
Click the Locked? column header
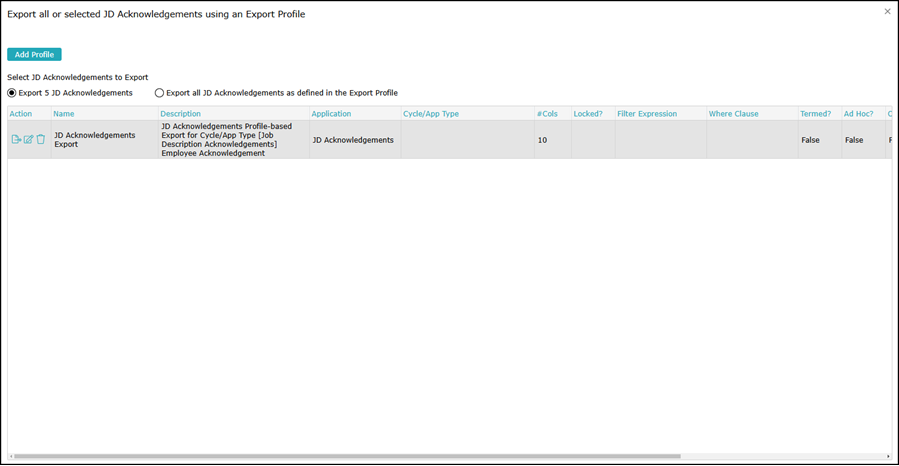[588, 114]
